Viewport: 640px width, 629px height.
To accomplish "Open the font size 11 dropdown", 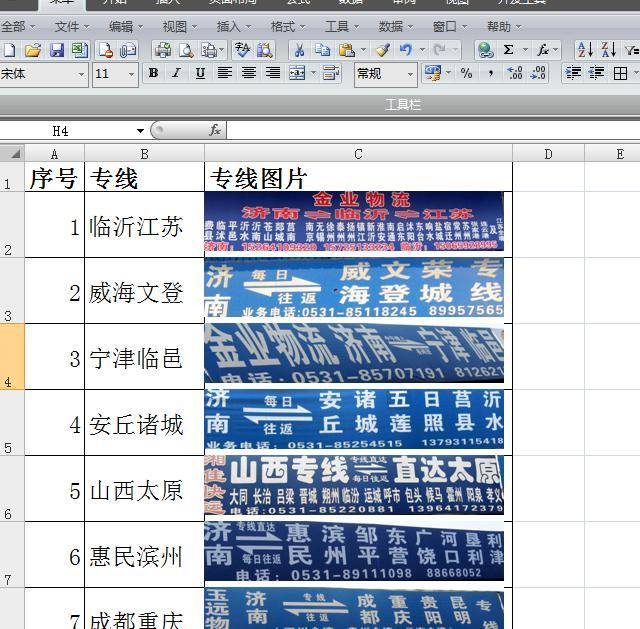I will (131, 75).
